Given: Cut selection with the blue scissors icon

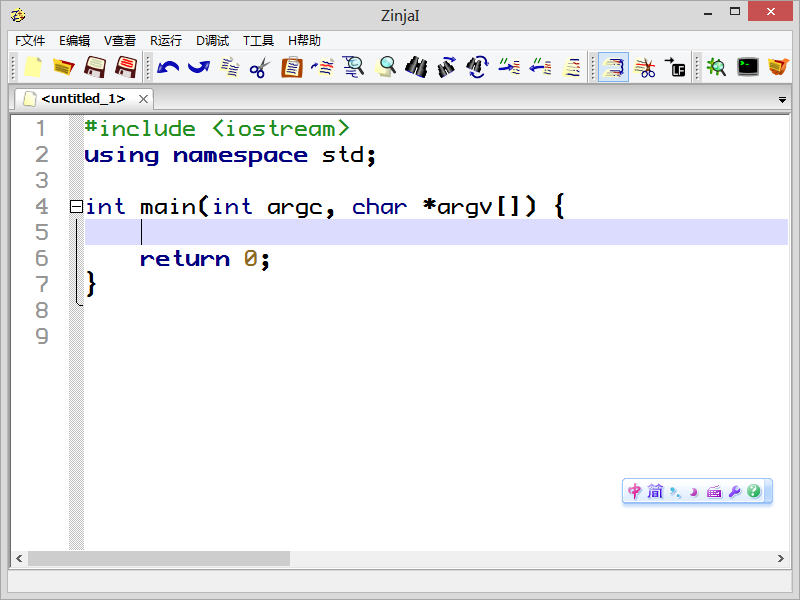Looking at the screenshot, I should pyautogui.click(x=260, y=67).
